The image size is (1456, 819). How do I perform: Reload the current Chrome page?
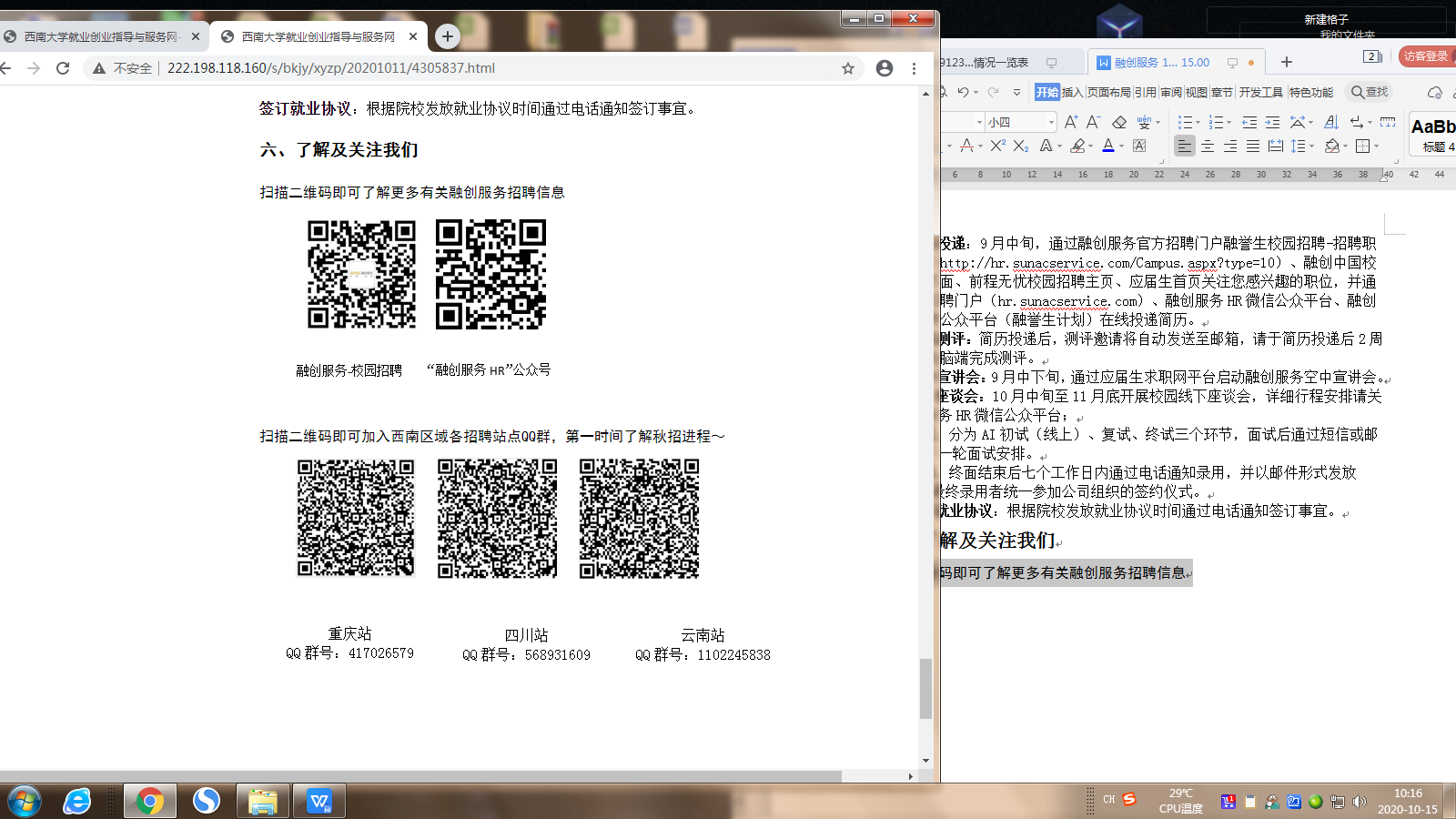(x=63, y=68)
